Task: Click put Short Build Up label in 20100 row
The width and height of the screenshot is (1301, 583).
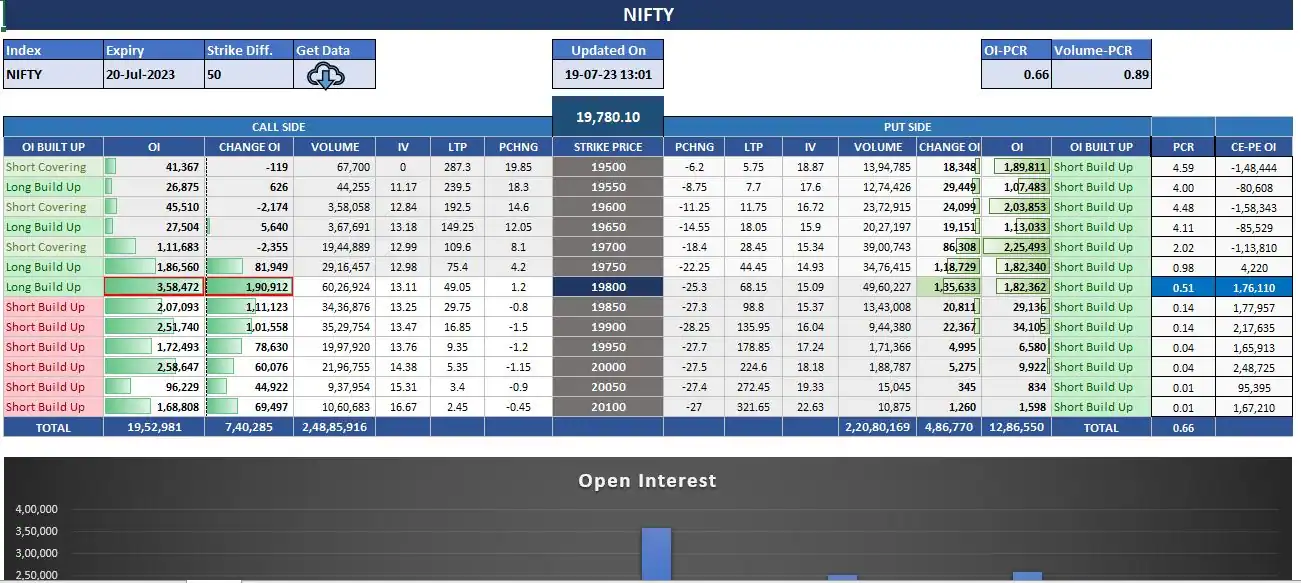Action: [x=1093, y=407]
